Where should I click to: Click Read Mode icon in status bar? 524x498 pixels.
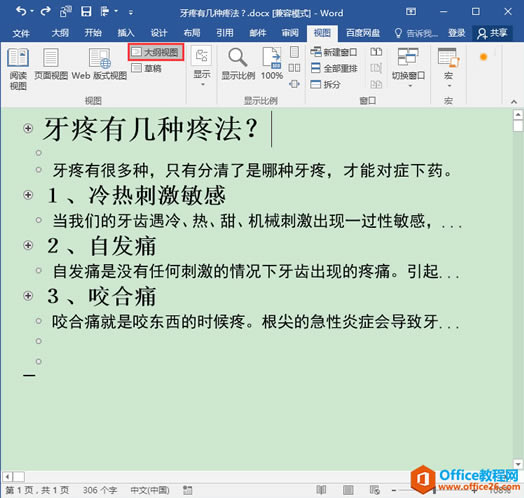click(321, 490)
